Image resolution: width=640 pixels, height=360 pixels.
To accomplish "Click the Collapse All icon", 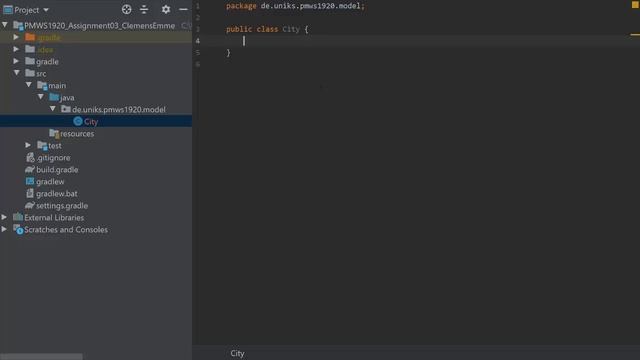I will (144, 9).
